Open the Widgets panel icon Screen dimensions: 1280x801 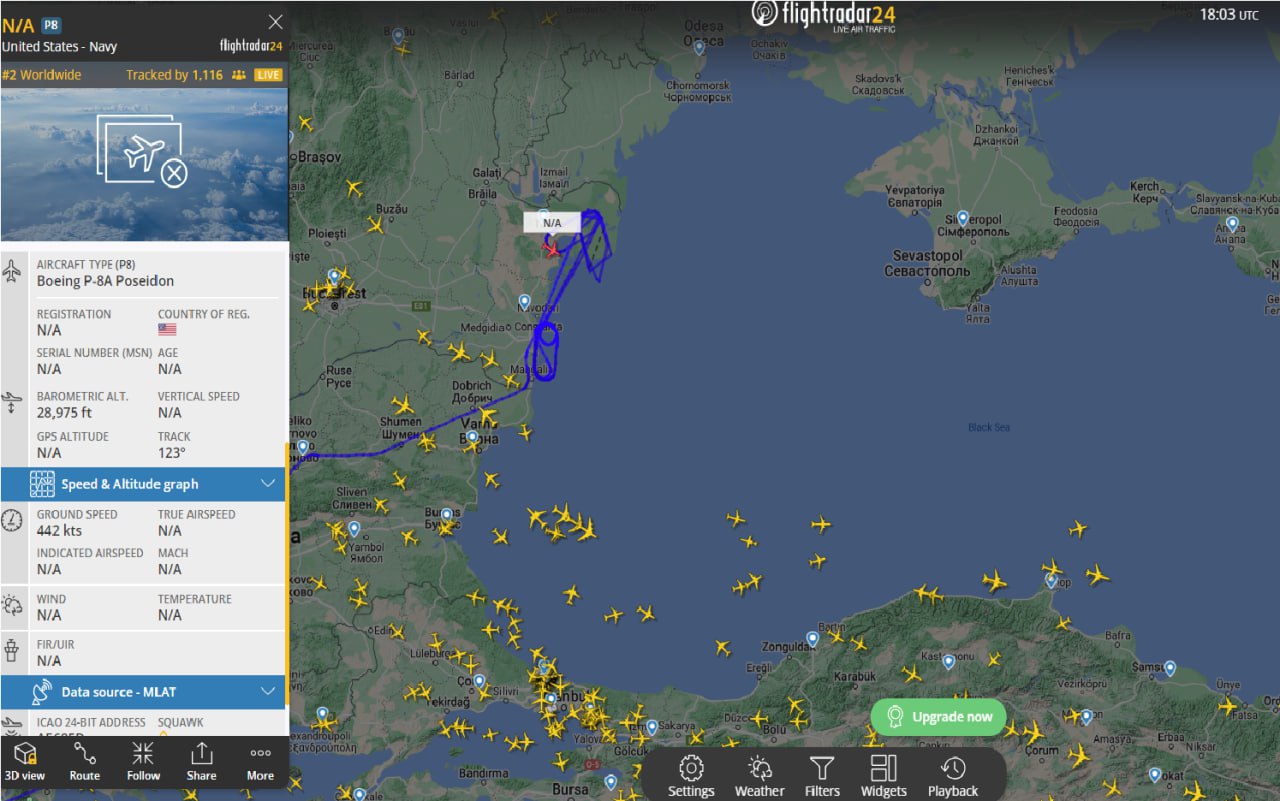click(883, 768)
